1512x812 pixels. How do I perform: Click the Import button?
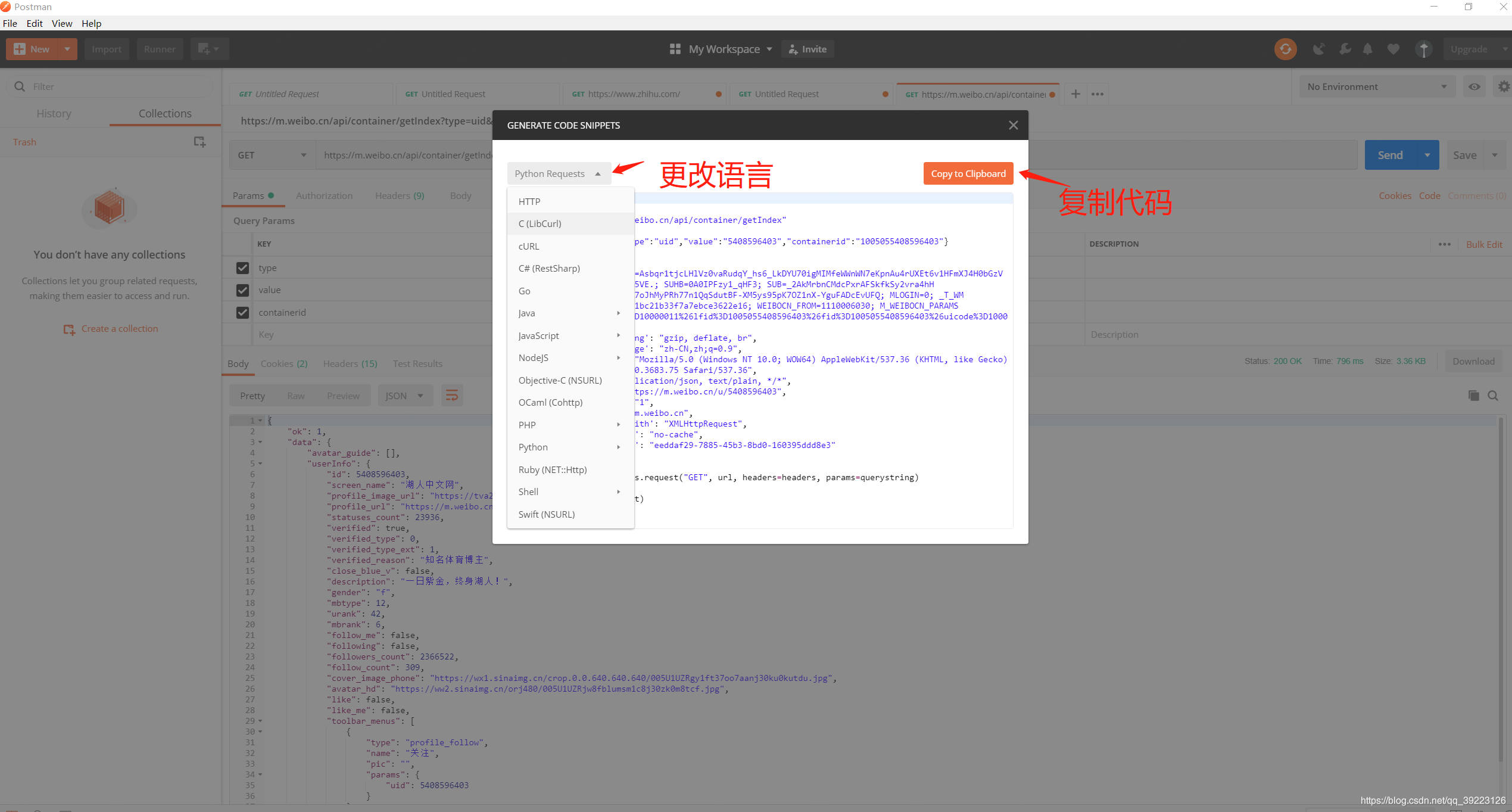tap(107, 49)
